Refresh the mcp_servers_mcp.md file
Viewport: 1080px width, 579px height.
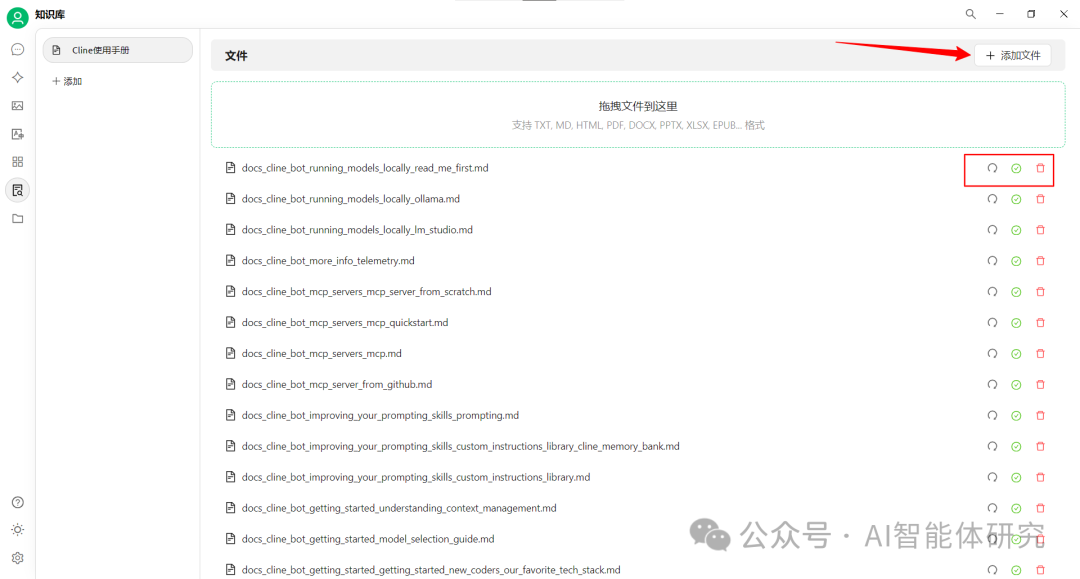point(993,354)
